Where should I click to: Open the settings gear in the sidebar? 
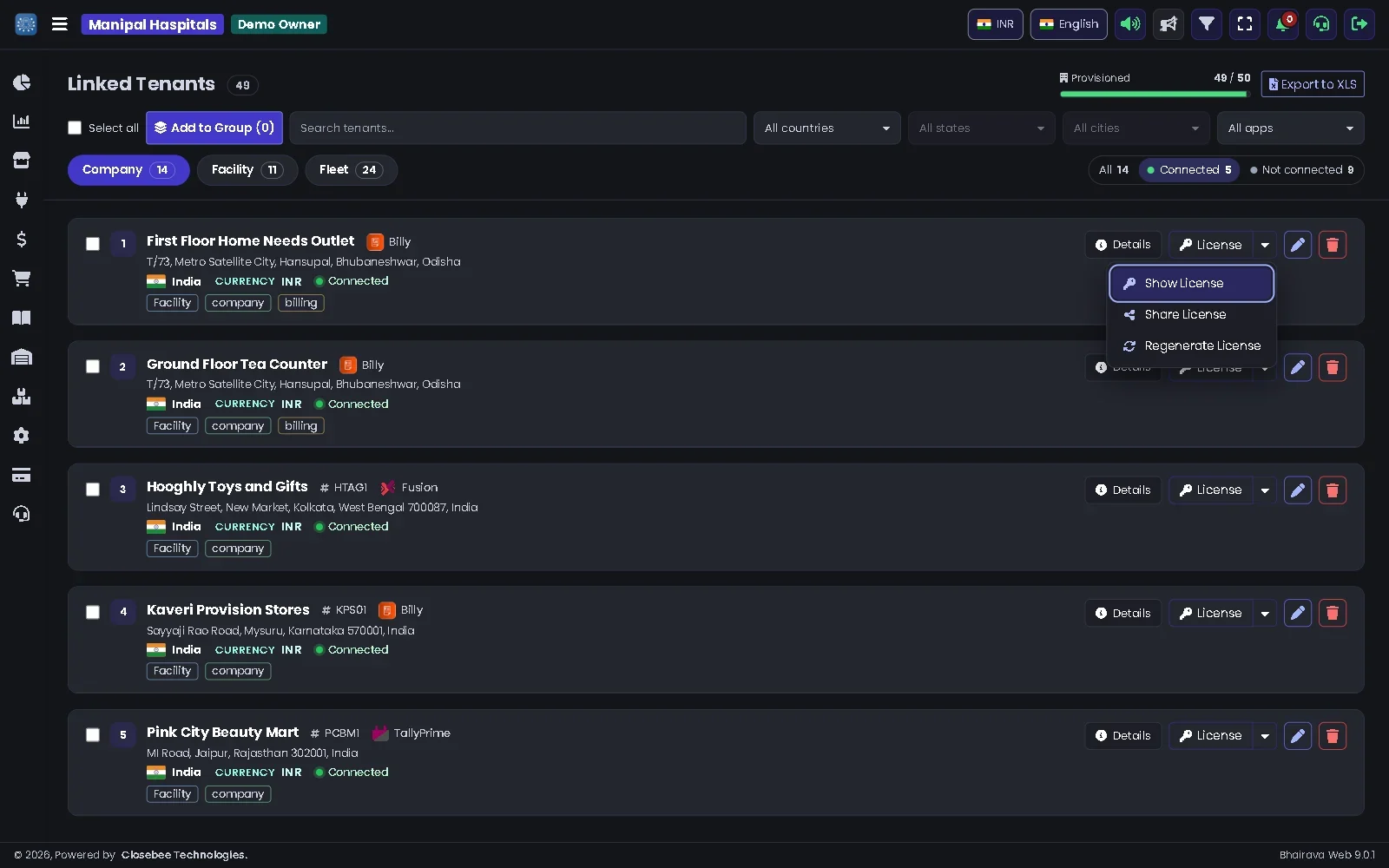click(x=22, y=436)
